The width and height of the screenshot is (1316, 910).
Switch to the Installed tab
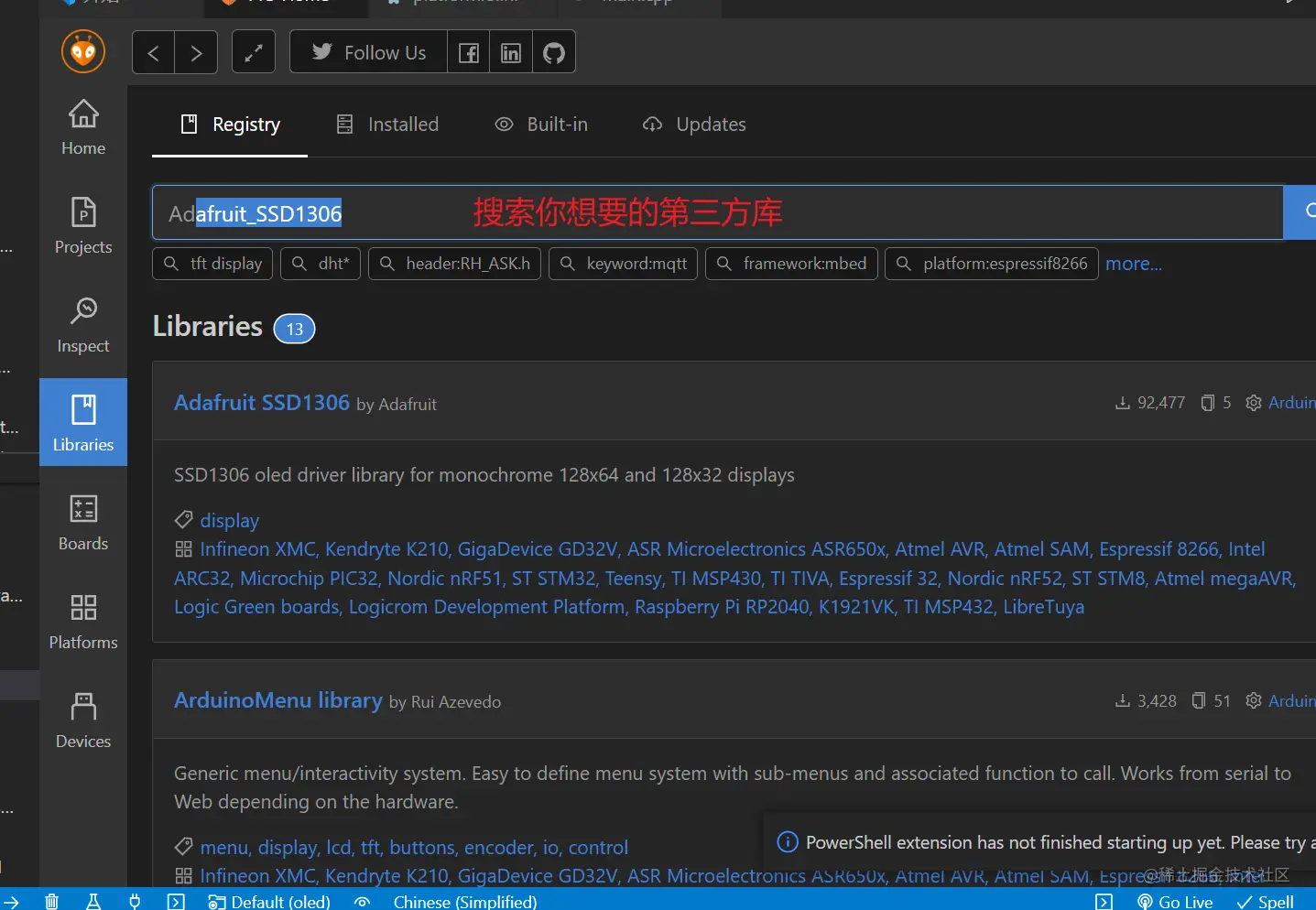pyautogui.click(x=387, y=125)
